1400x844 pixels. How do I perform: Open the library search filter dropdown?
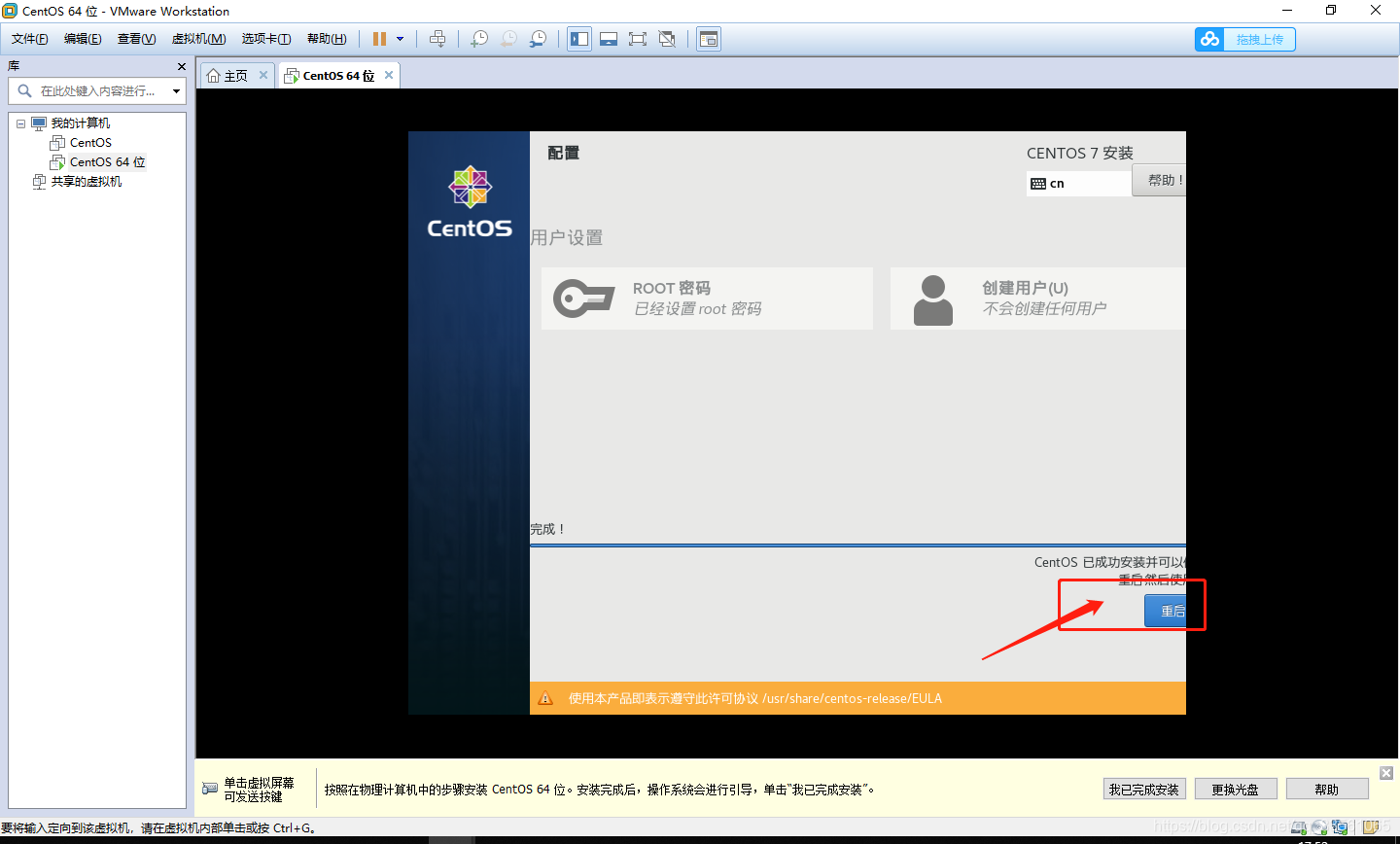176,91
